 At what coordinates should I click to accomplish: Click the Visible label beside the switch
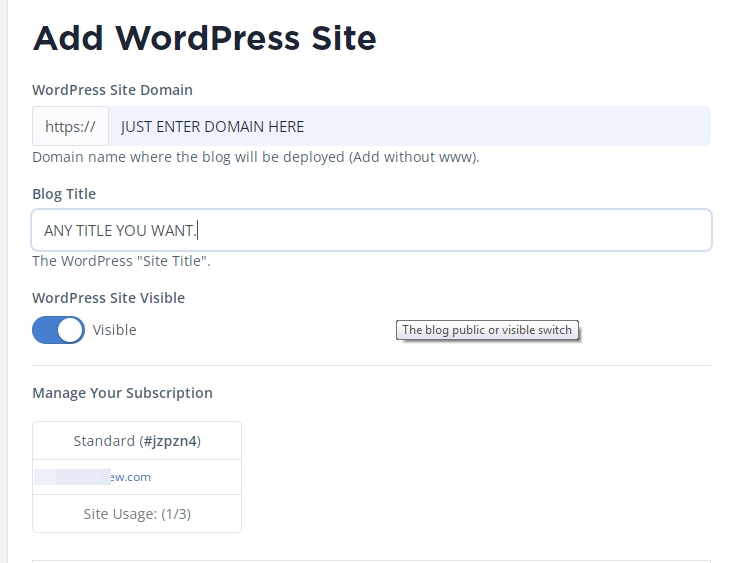pyautogui.click(x=114, y=330)
